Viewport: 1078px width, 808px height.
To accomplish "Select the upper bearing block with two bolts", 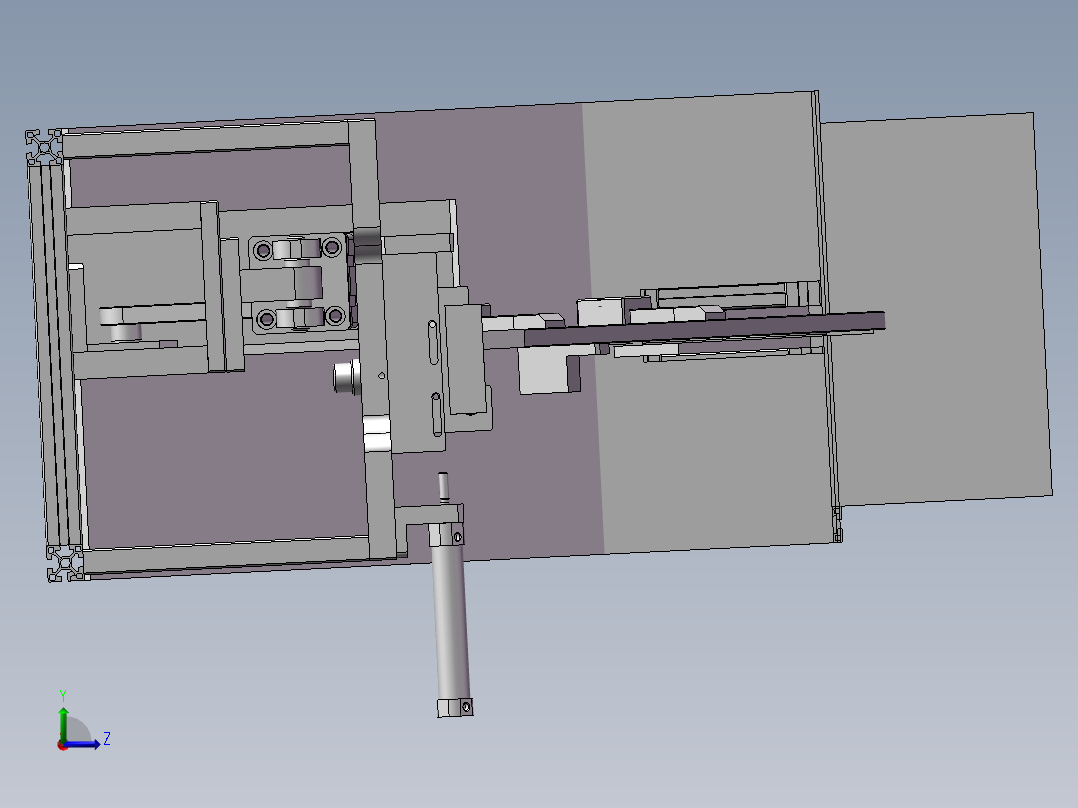I will [x=297, y=248].
